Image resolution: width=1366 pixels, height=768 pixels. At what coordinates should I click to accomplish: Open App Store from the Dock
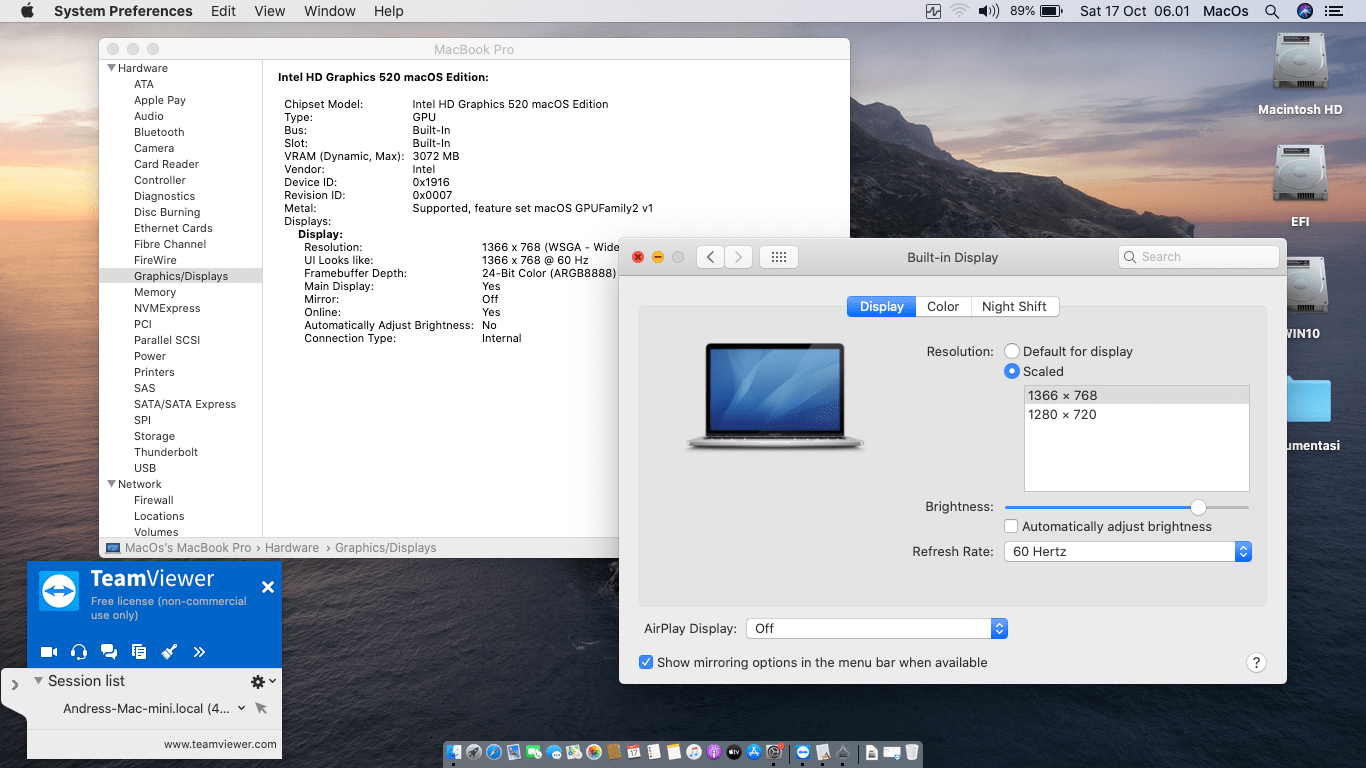coord(754,752)
